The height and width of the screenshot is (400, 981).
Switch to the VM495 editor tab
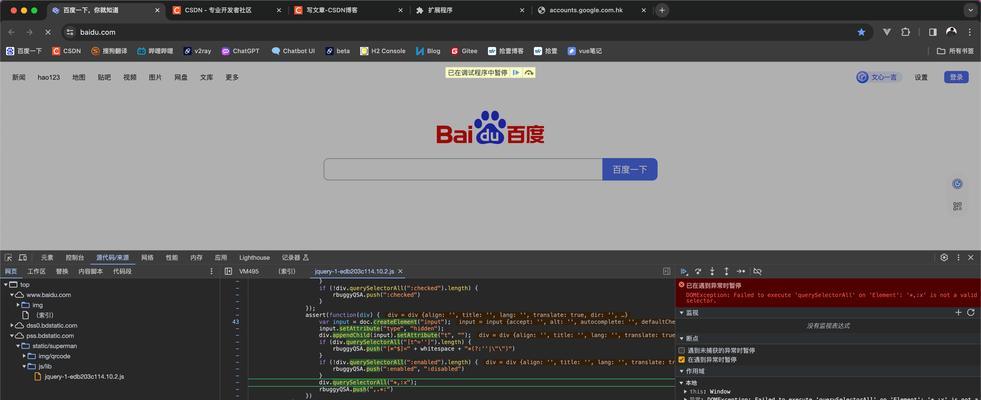(x=249, y=272)
